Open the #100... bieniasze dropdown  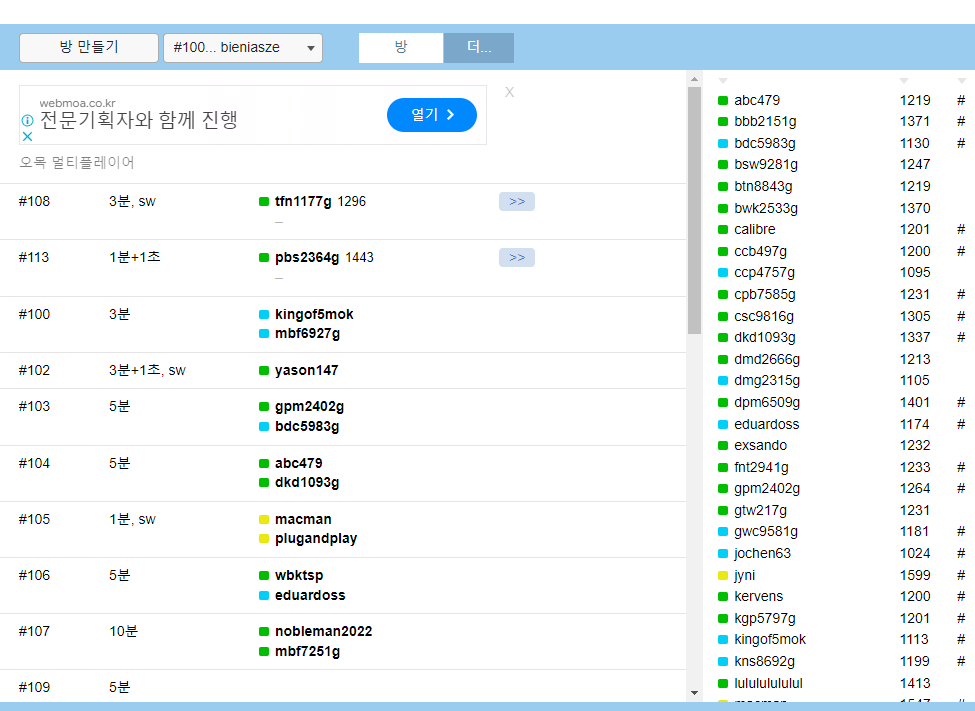click(243, 48)
